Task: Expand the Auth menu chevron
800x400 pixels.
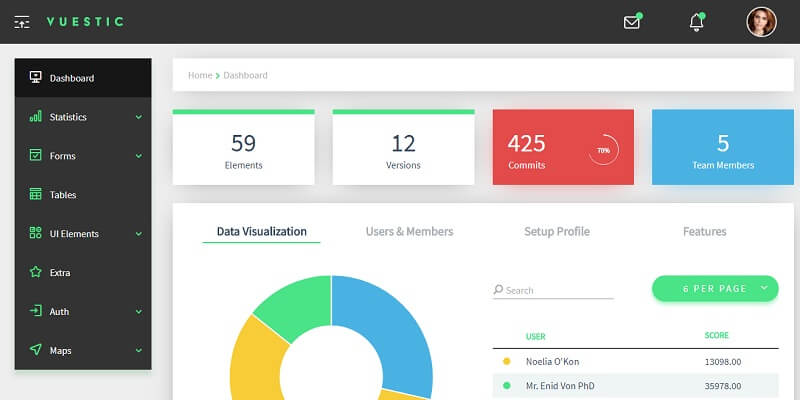Action: (139, 311)
